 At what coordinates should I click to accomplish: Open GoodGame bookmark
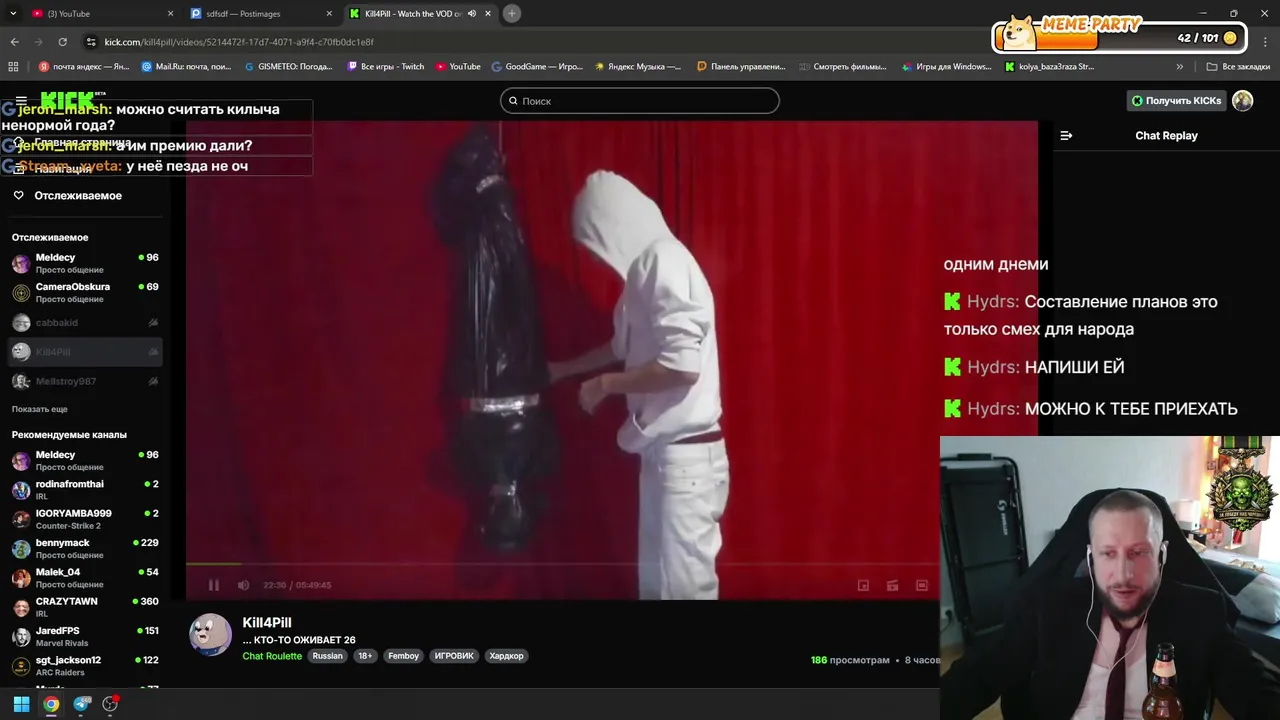pos(537,67)
